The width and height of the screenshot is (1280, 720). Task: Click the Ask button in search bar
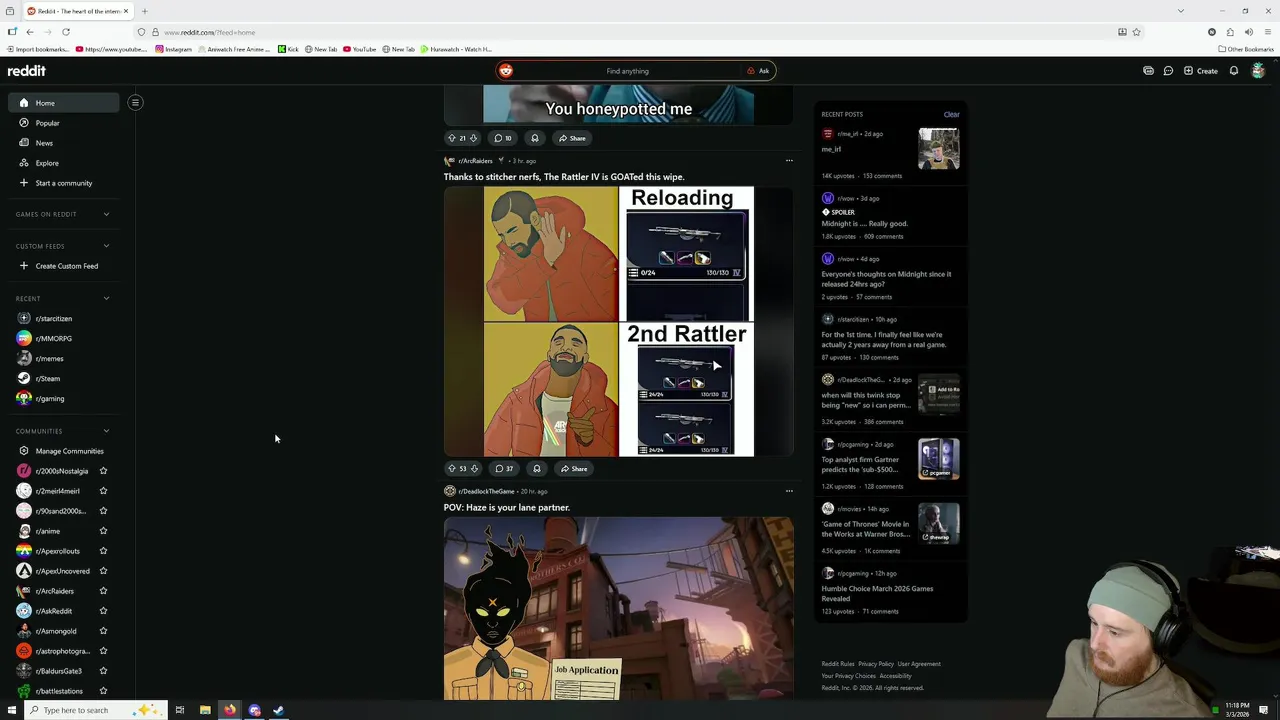pos(758,71)
